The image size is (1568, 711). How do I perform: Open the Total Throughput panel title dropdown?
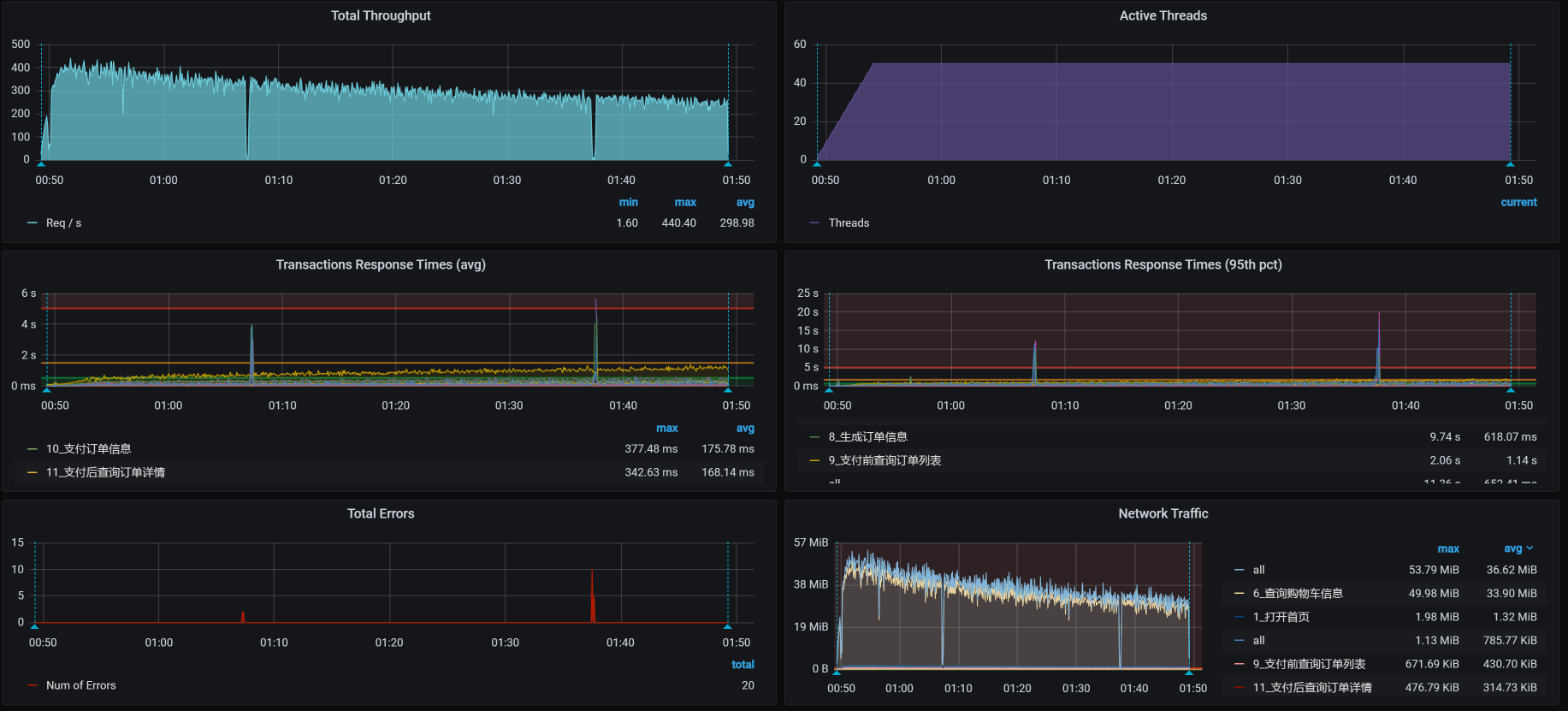(x=381, y=15)
